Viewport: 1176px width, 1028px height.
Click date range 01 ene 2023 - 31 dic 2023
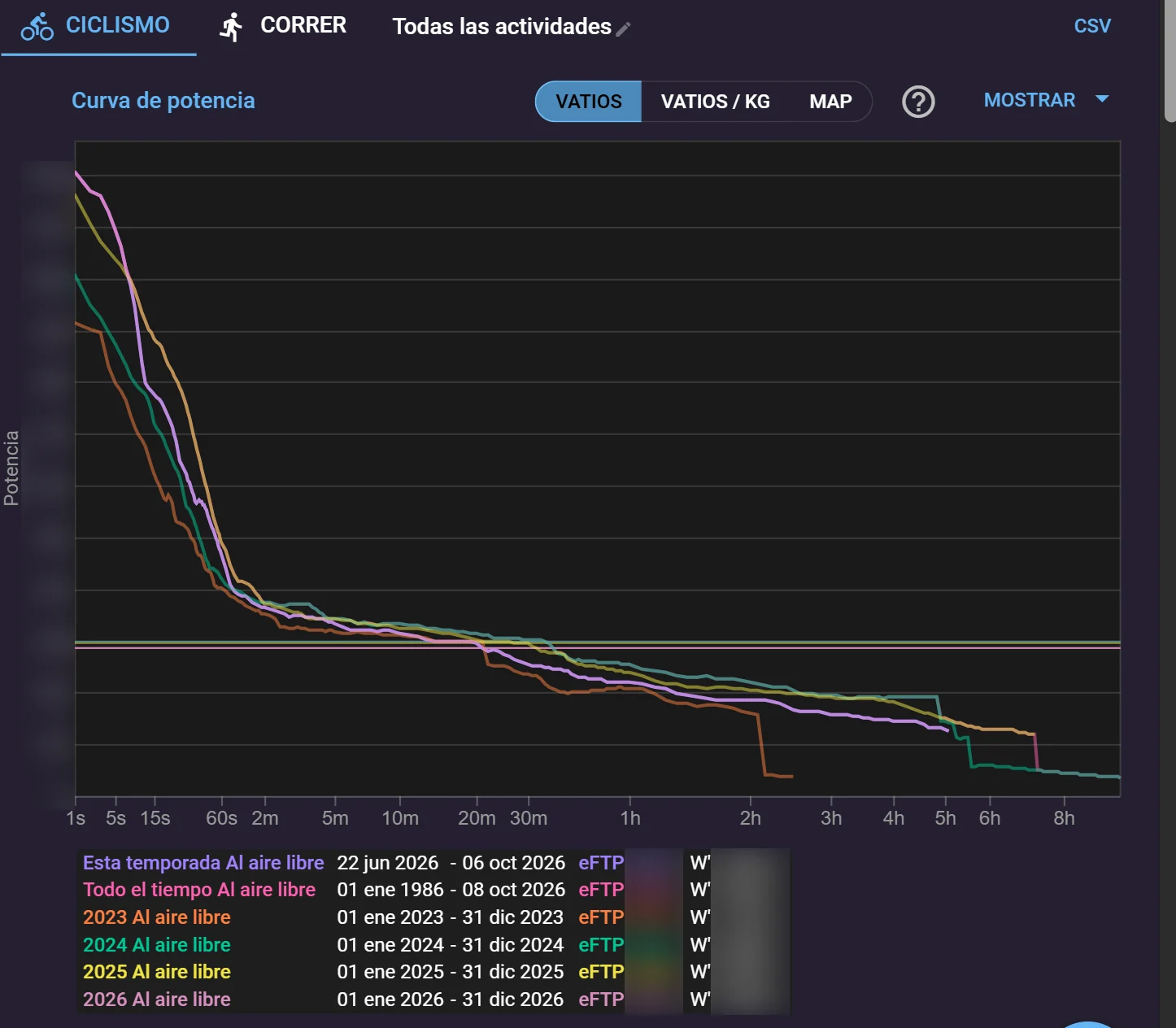tap(451, 917)
